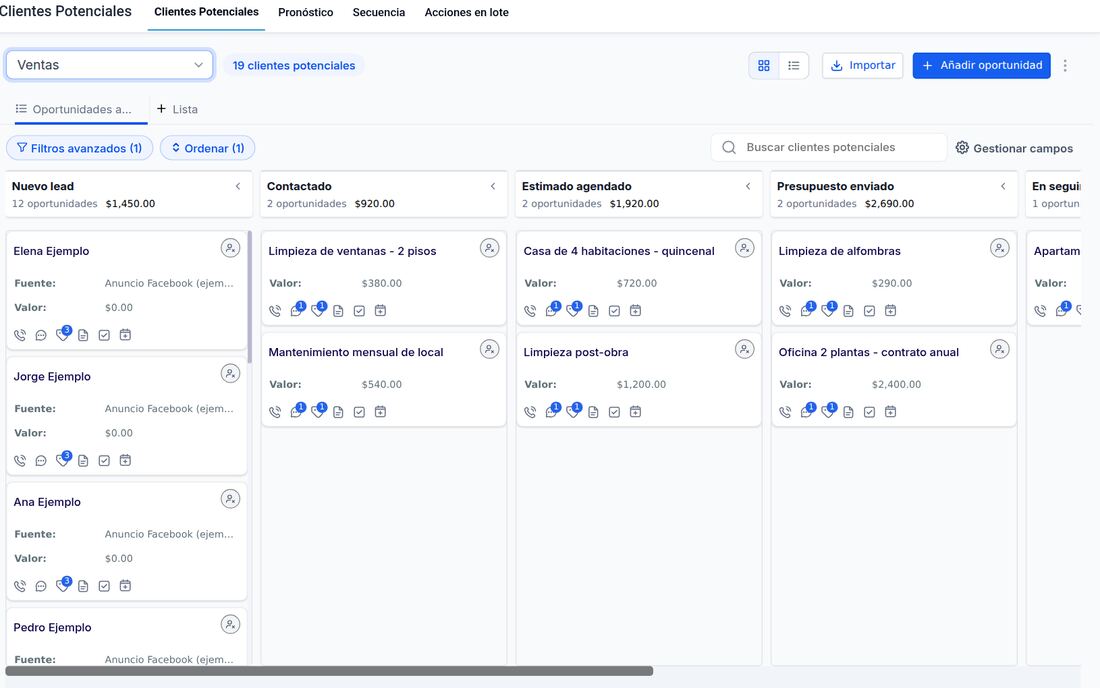Click phone icon on Limpieza de ventanas card
Image resolution: width=1100 pixels, height=688 pixels.
pos(275,311)
